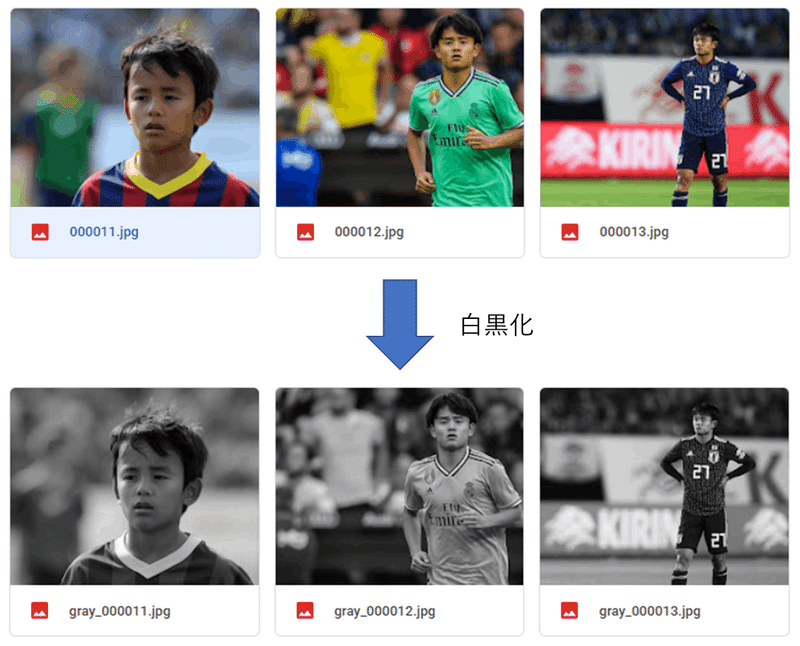This screenshot has width=800, height=646.
Task: Click the image icon beside gray_000013.jpg
Action: click(x=569, y=610)
